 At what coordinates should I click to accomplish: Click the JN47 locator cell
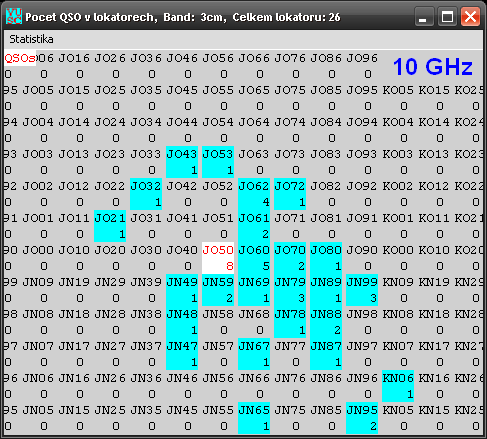[x=182, y=354]
